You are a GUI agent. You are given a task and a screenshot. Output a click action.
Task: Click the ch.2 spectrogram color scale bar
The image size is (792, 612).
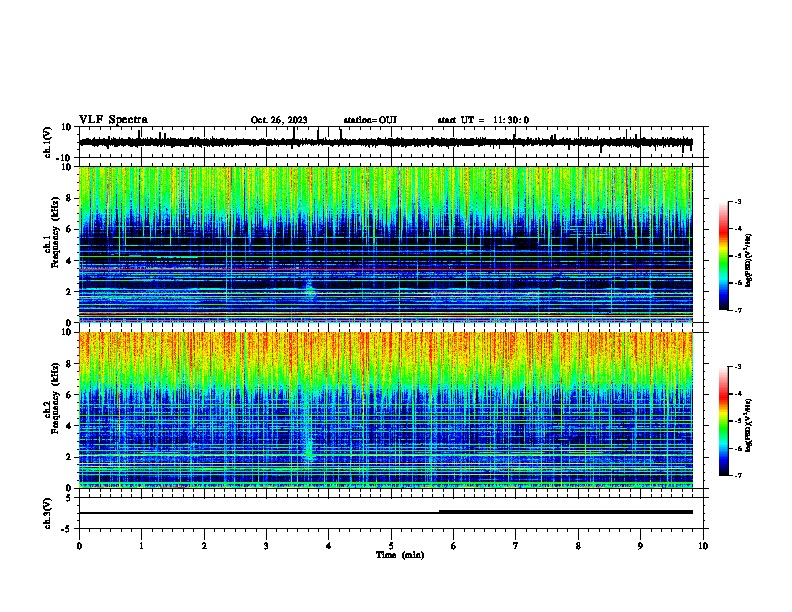(x=724, y=421)
